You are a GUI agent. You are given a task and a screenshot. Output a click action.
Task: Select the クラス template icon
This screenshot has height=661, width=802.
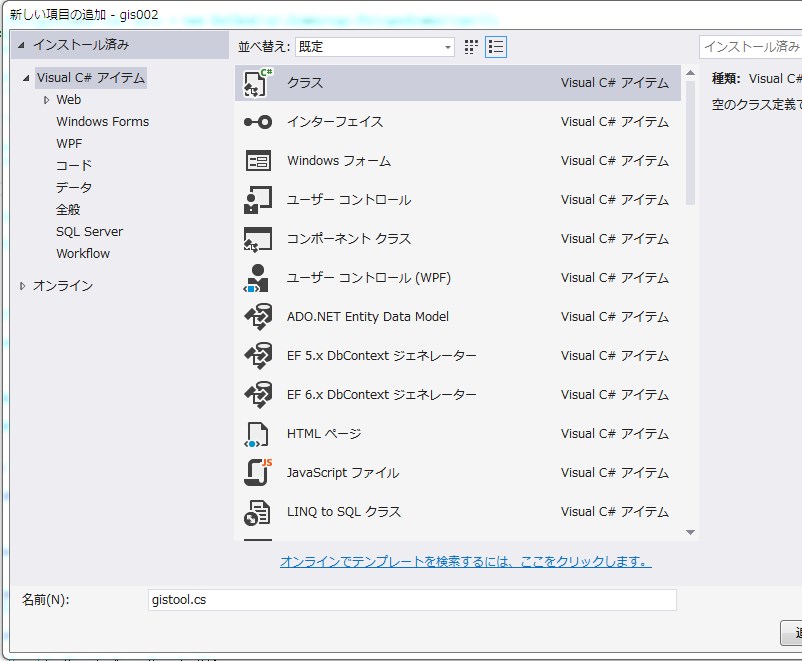coord(258,84)
